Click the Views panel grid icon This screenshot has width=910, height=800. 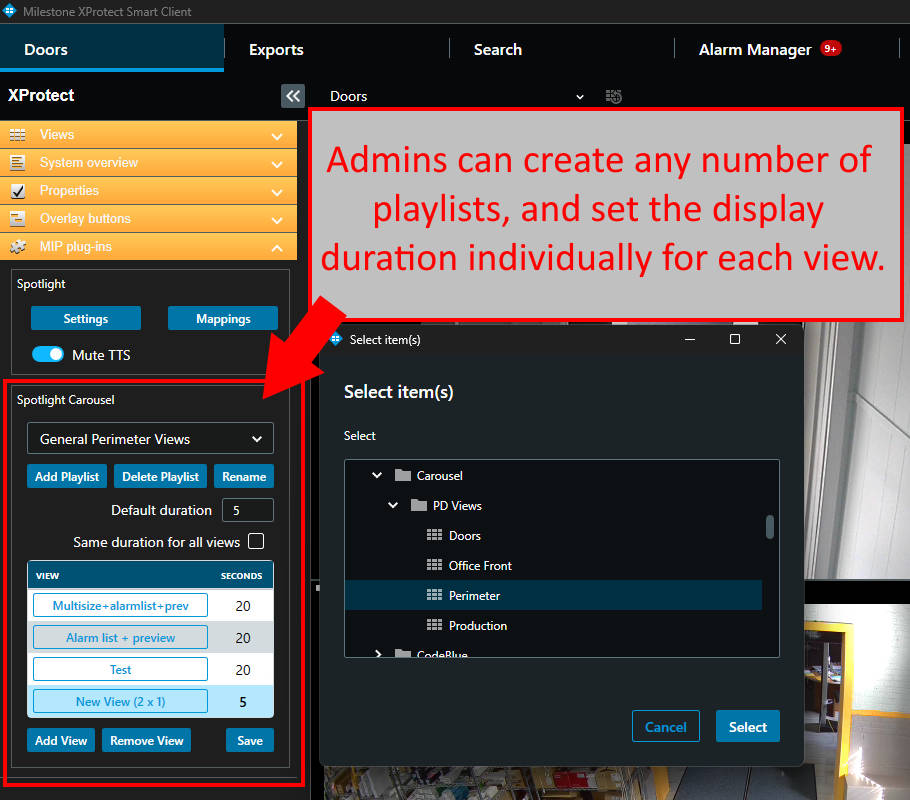click(18, 135)
